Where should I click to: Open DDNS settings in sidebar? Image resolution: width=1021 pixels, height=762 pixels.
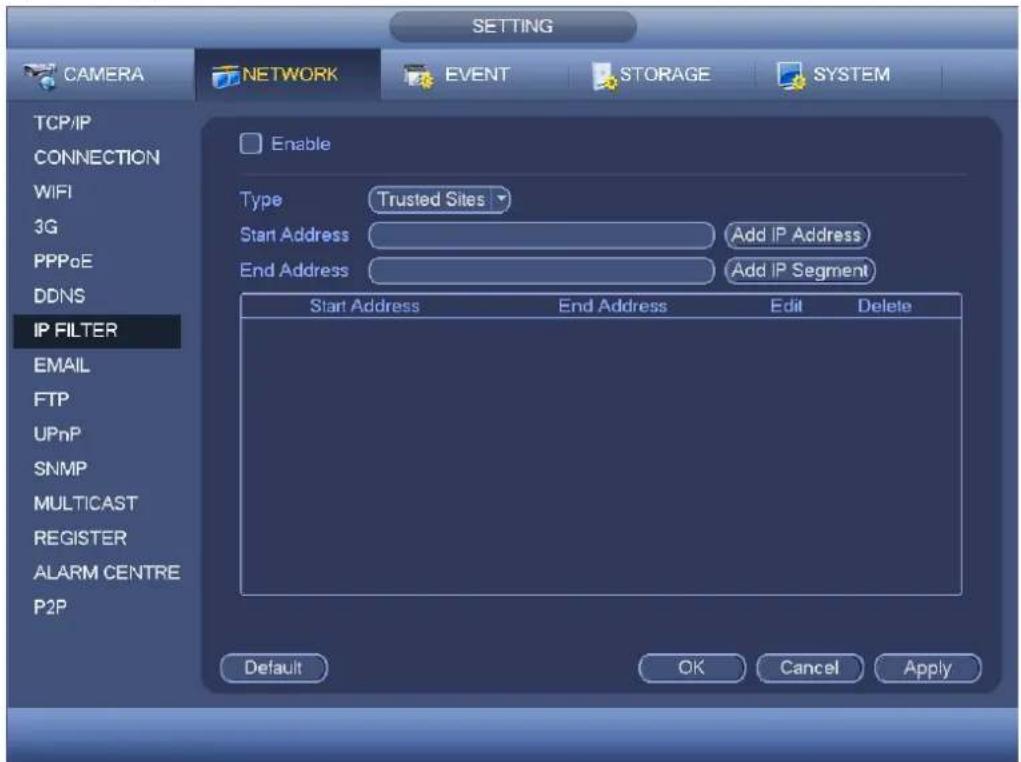[x=59, y=296]
